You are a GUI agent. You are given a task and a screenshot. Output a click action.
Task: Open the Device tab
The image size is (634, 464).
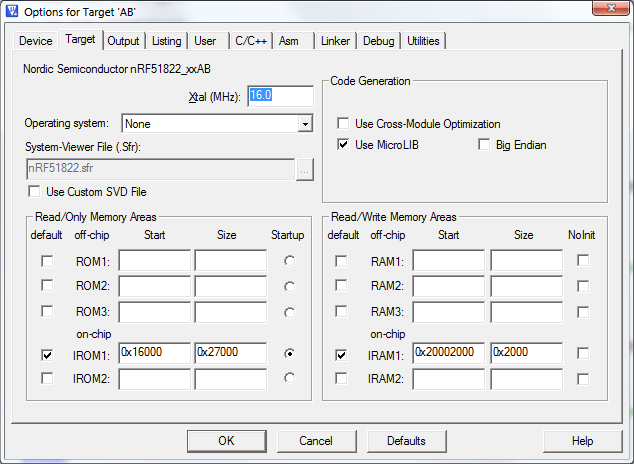pos(35,41)
